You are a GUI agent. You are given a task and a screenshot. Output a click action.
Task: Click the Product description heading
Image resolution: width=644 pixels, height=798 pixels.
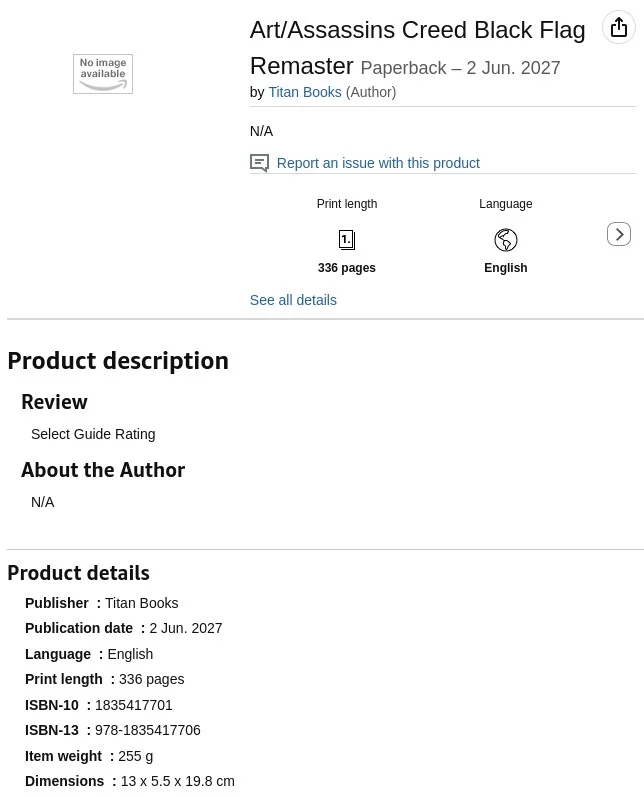118,361
